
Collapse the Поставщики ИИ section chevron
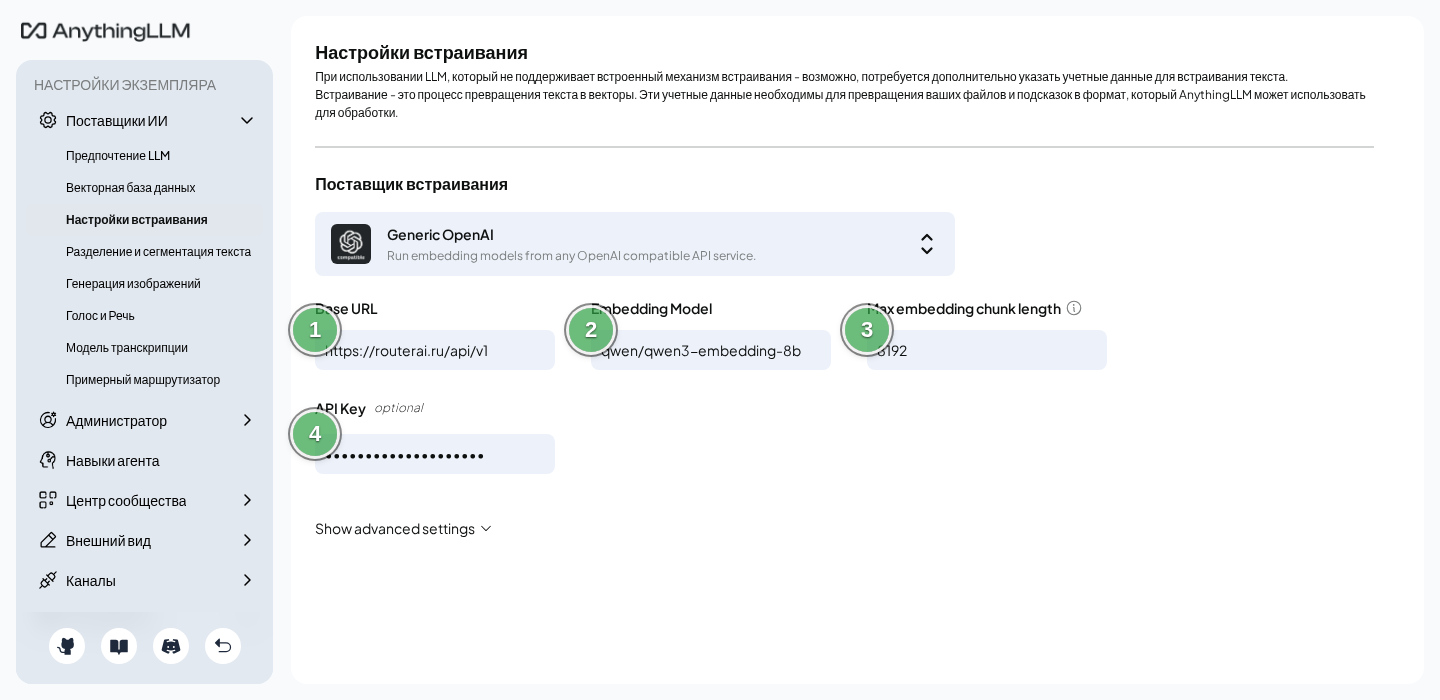(x=247, y=120)
